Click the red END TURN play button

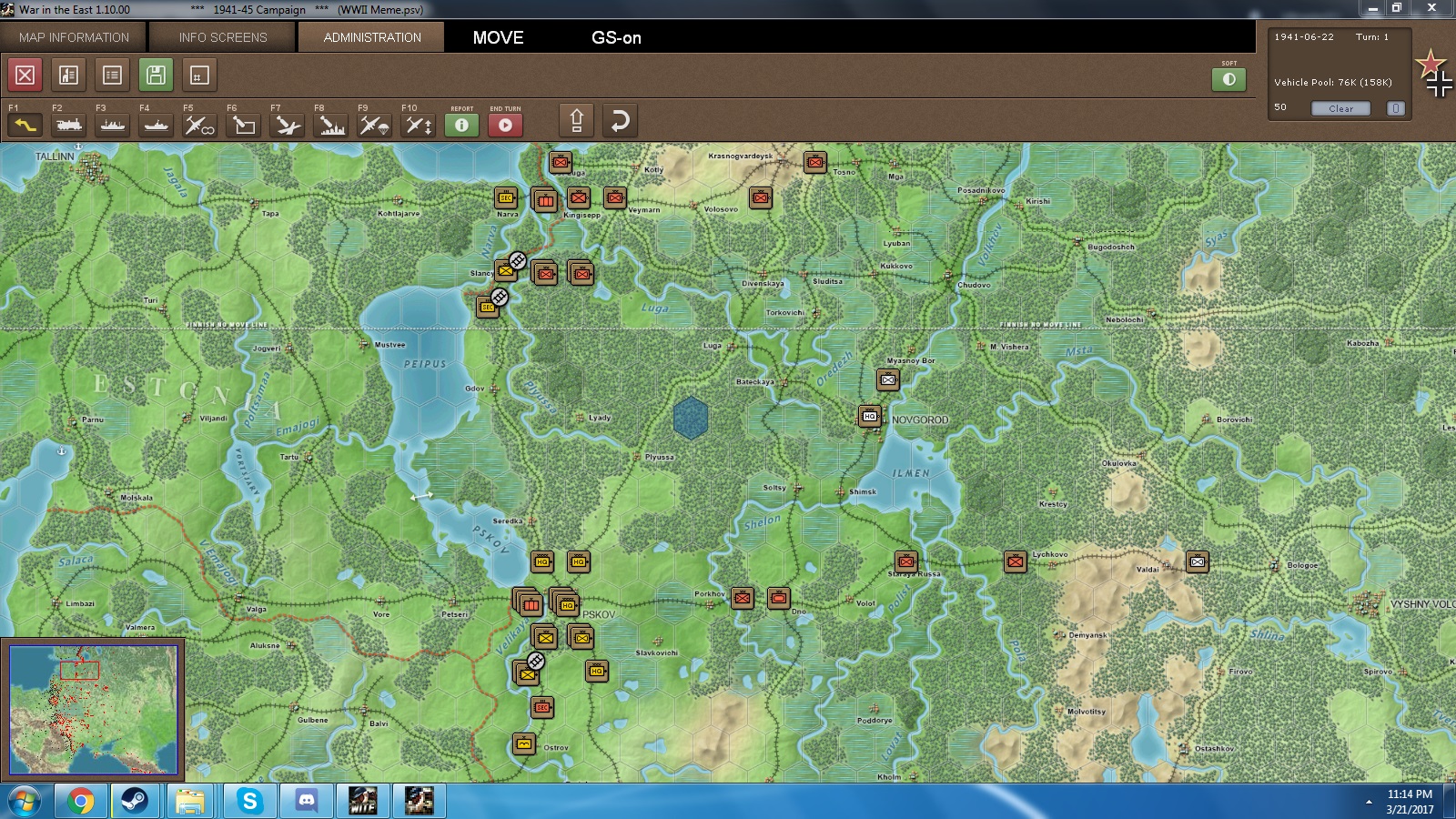click(506, 125)
